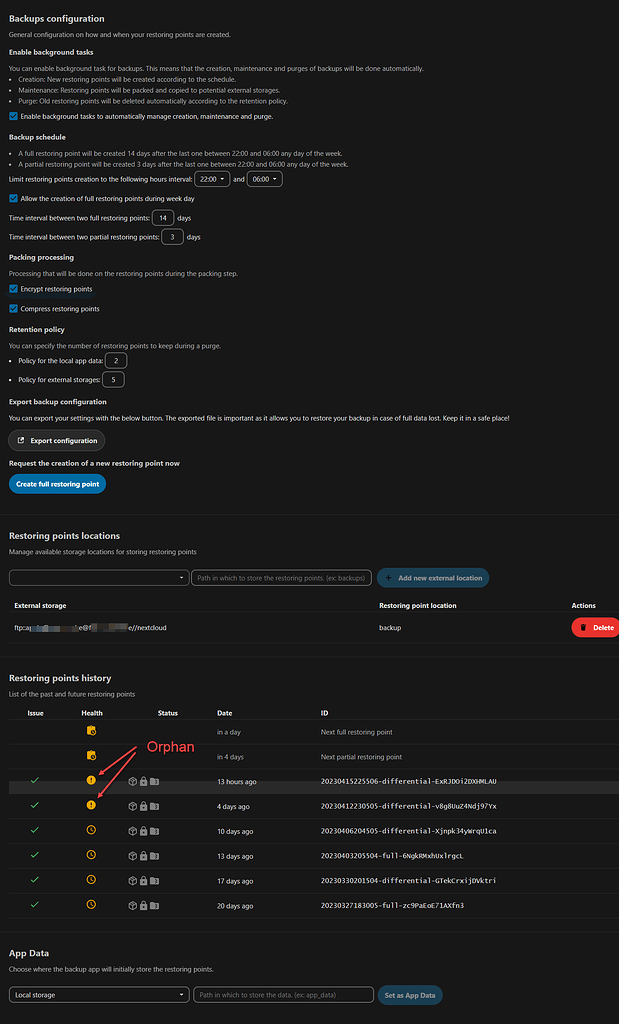Select ID 20230406204505-differential-Xjnpk34yWrqU1ca
Image resolution: width=619 pixels, height=1024 pixels.
tap(409, 831)
